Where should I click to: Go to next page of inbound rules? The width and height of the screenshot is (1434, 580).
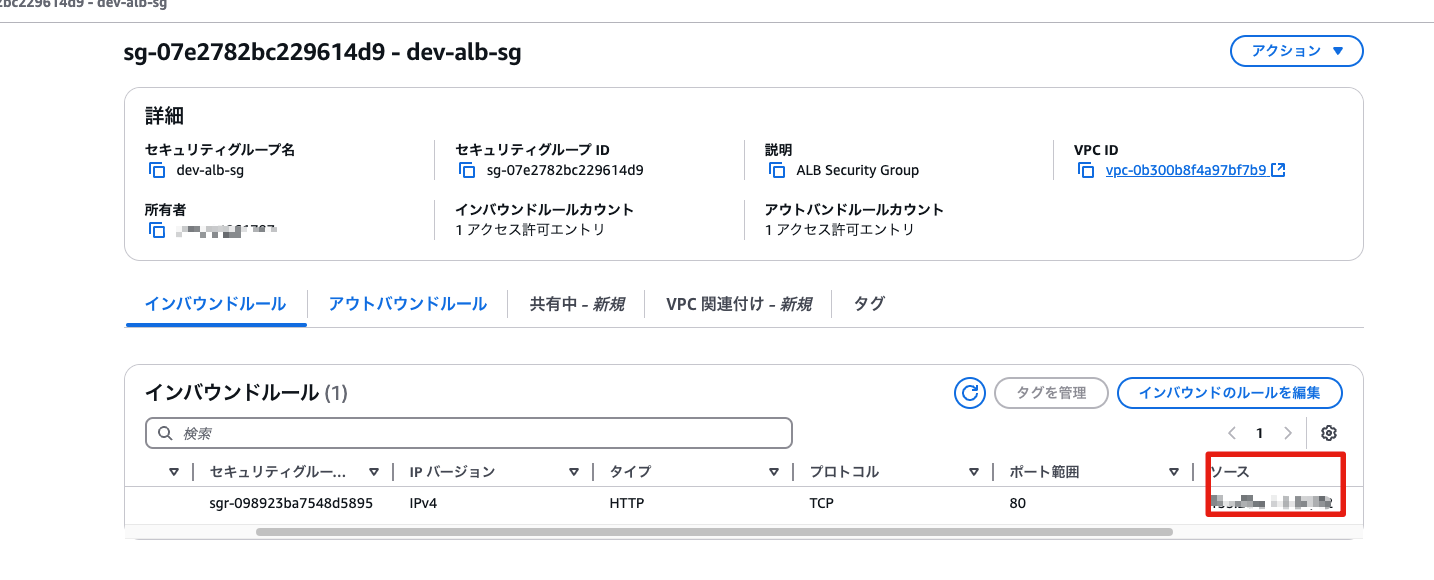pos(1288,433)
